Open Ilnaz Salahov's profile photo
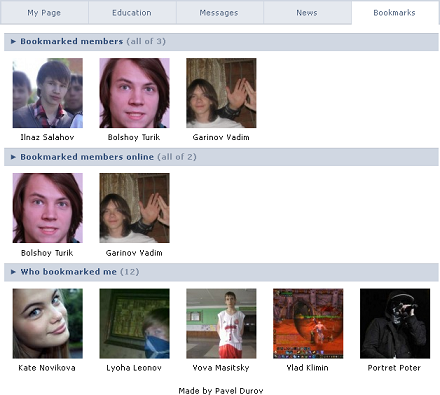 pyautogui.click(x=48, y=93)
